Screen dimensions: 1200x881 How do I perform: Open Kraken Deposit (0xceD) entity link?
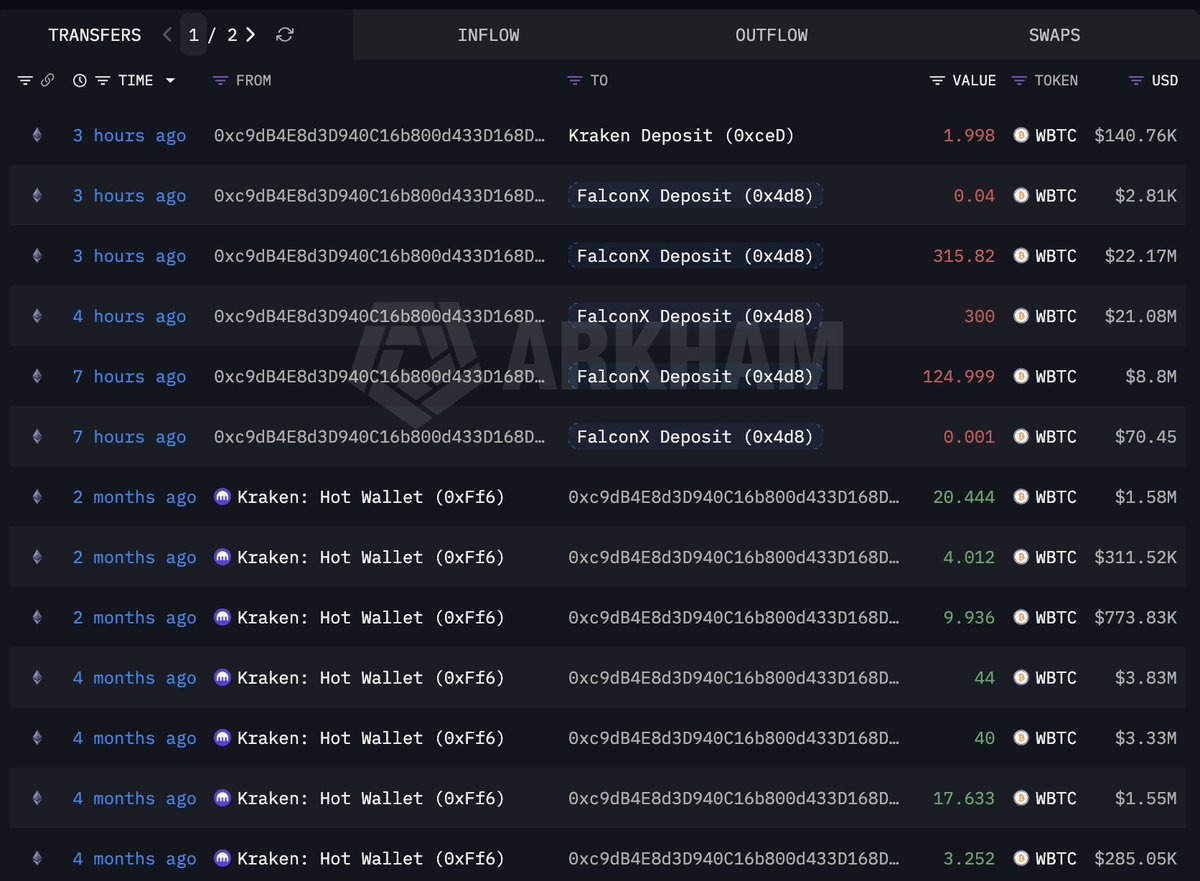point(680,135)
